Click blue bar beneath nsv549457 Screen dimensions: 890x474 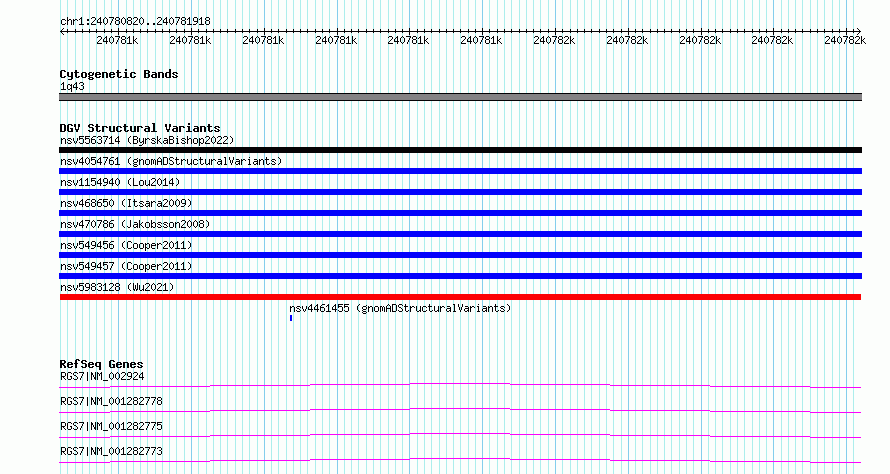tap(460, 276)
